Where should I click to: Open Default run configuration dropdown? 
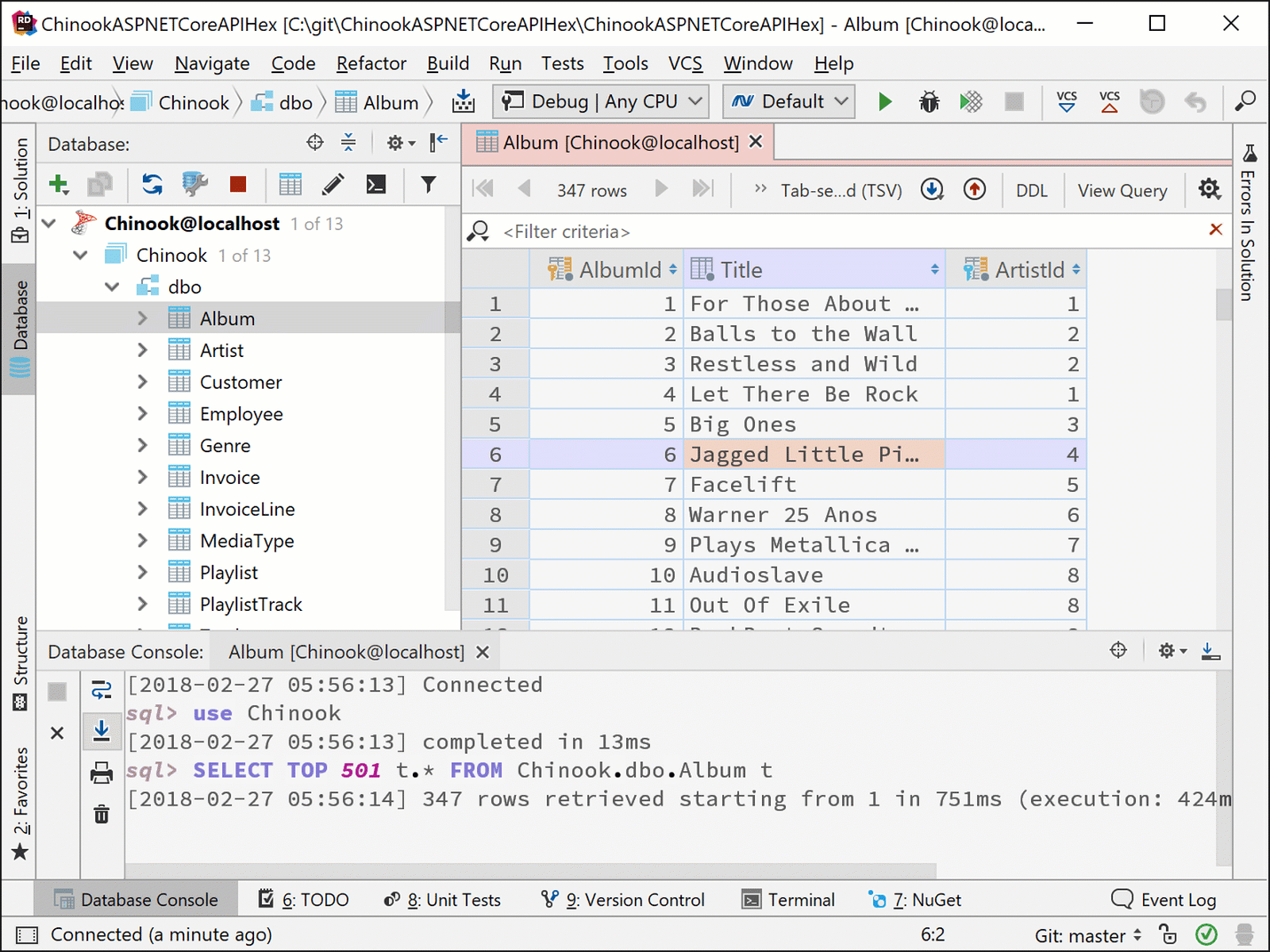[x=789, y=102]
